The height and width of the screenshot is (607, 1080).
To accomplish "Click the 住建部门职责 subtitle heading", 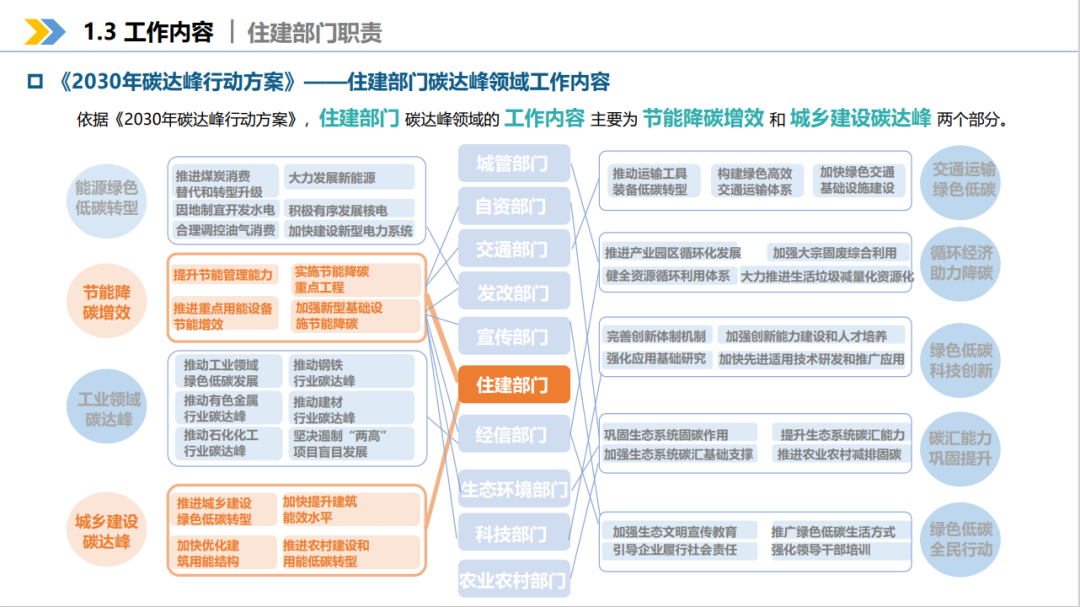I will click(314, 33).
